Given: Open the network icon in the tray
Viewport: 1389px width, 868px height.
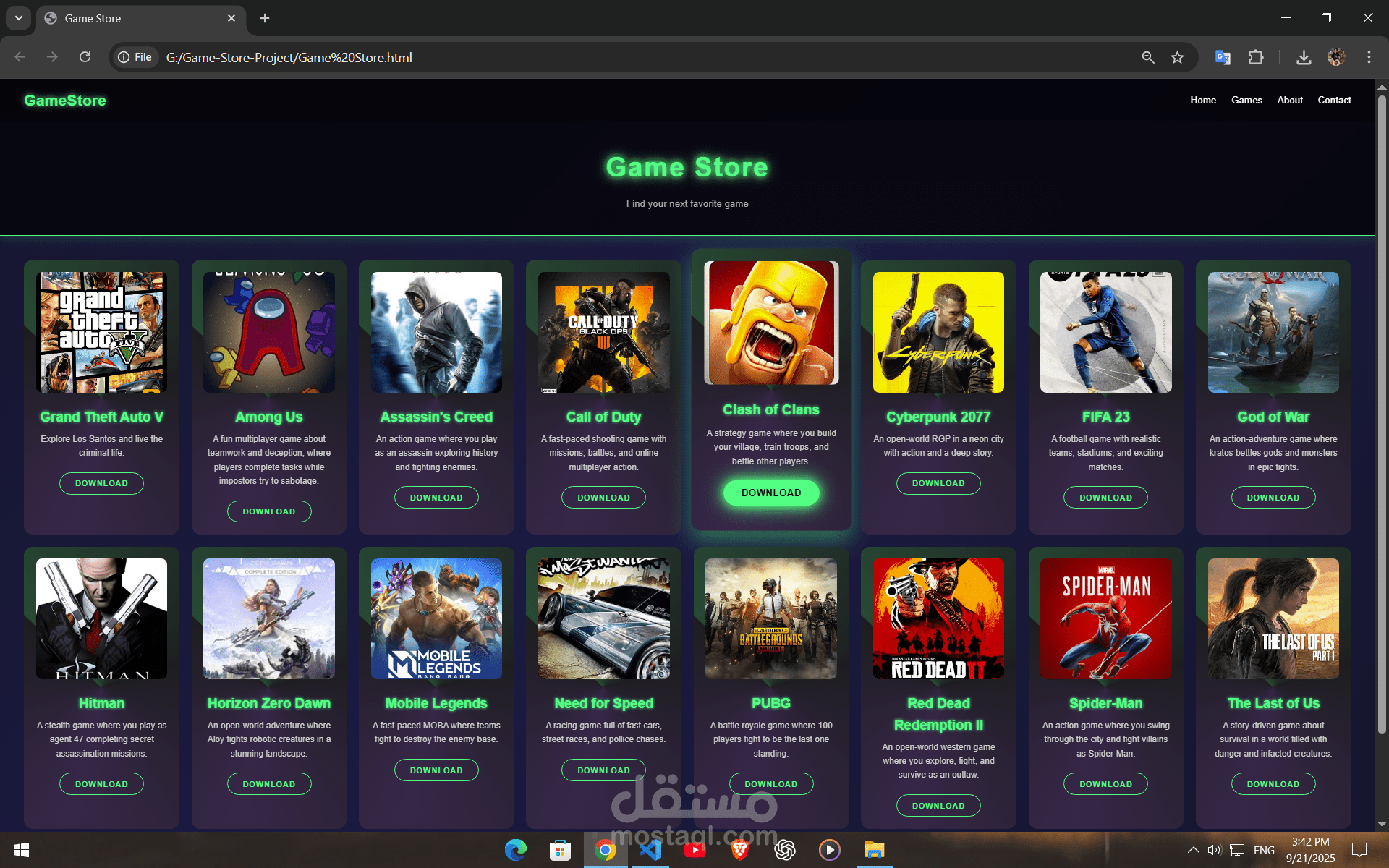Looking at the screenshot, I should (1237, 850).
